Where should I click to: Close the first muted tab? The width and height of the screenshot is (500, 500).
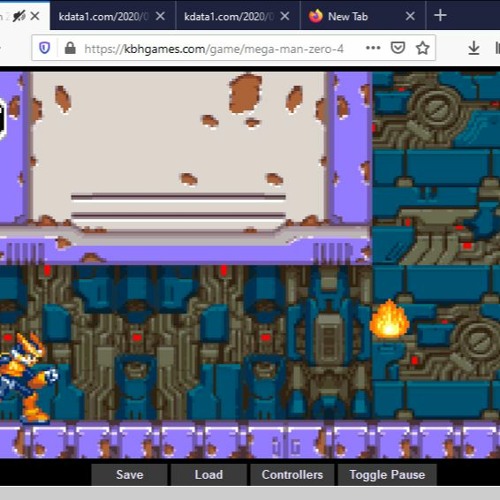coord(35,16)
